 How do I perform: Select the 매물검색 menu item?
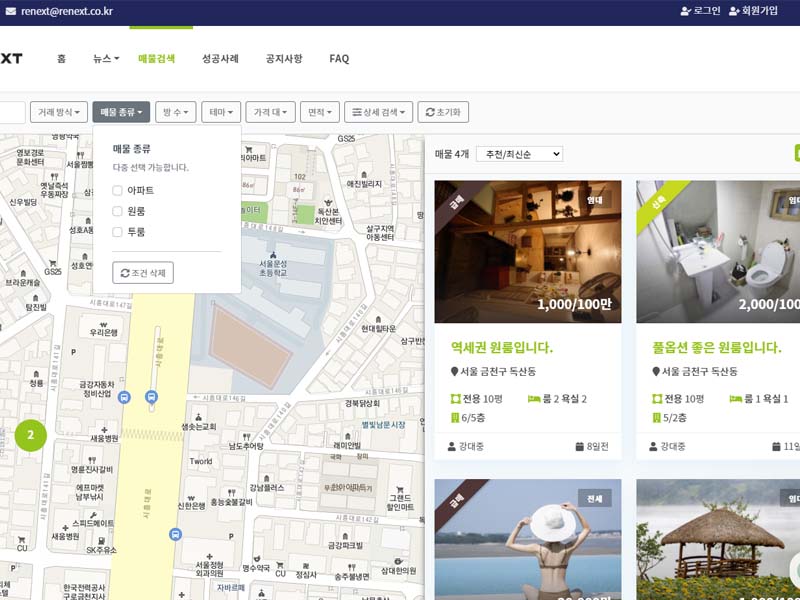click(x=157, y=58)
